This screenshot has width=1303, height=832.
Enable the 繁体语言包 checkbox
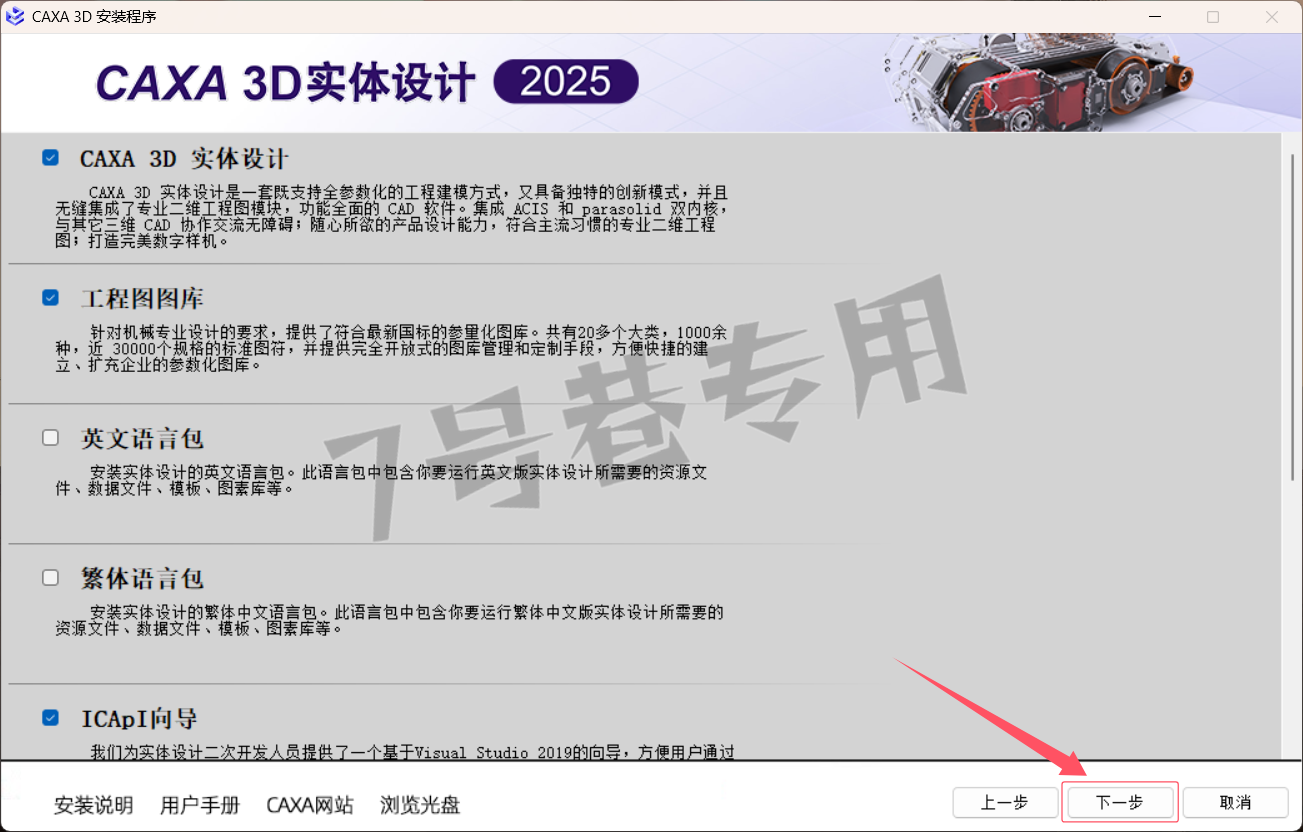50,578
